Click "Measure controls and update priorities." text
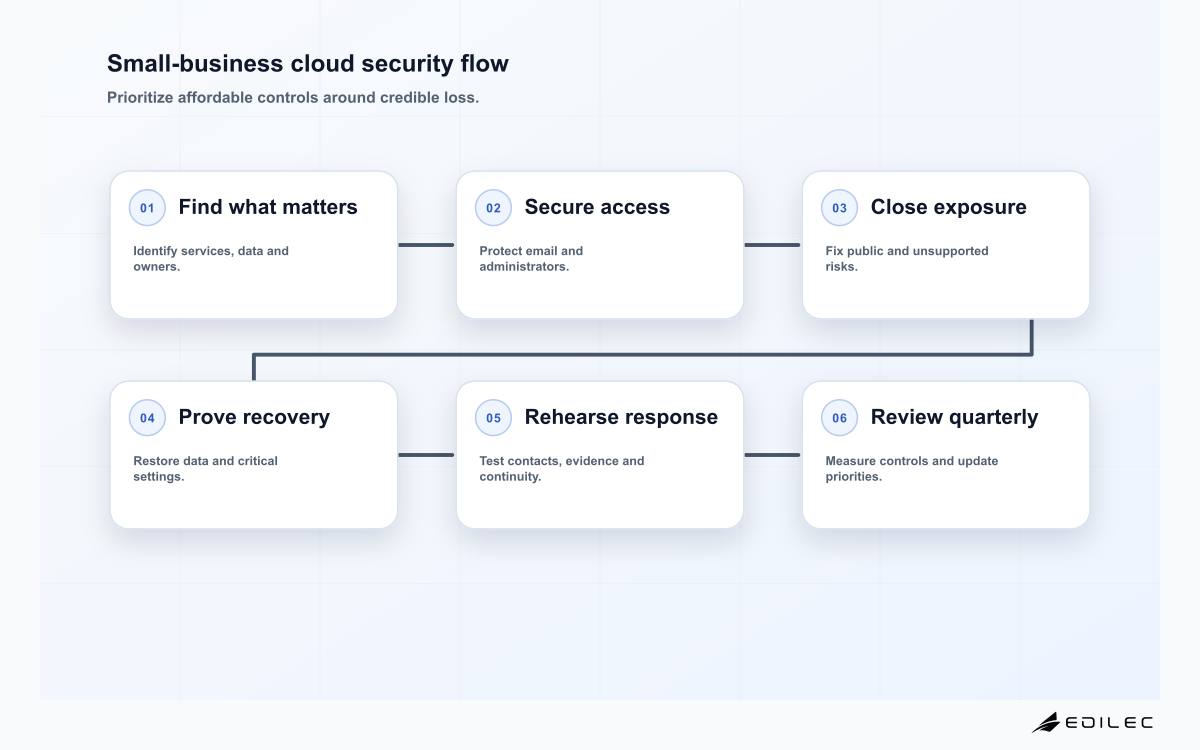 911,469
